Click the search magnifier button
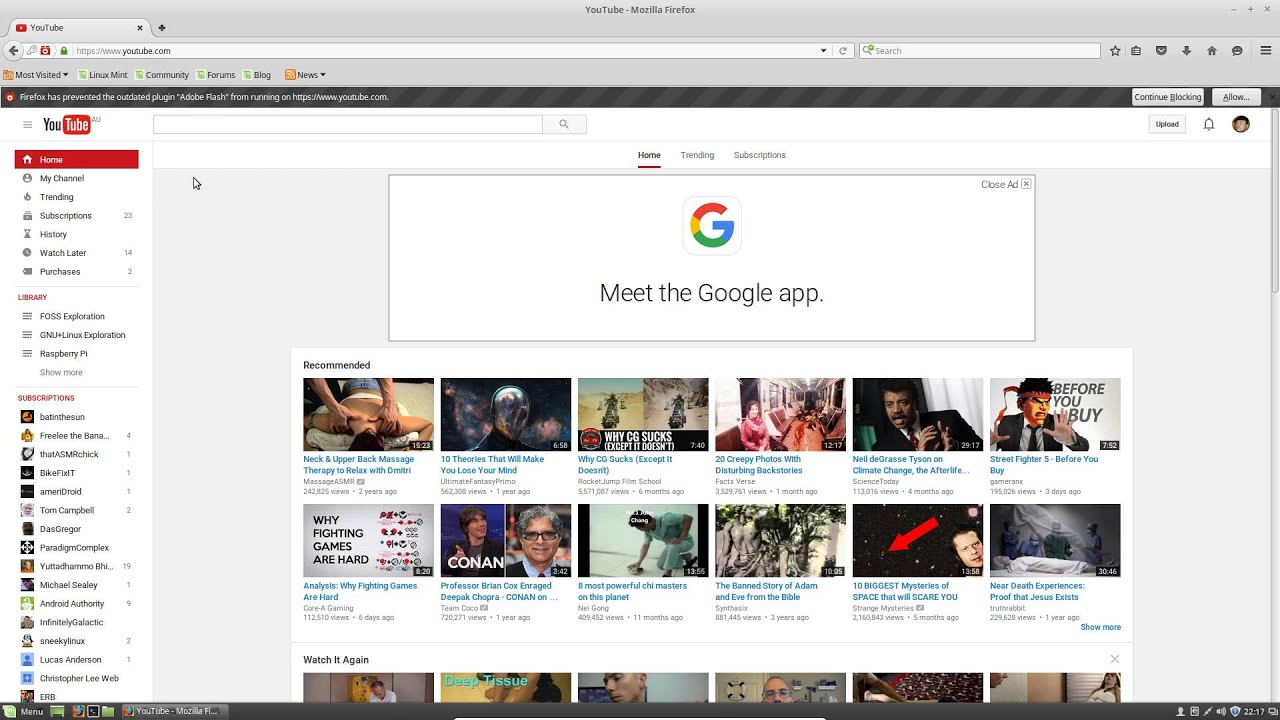Viewport: 1280px width, 720px height. click(564, 124)
